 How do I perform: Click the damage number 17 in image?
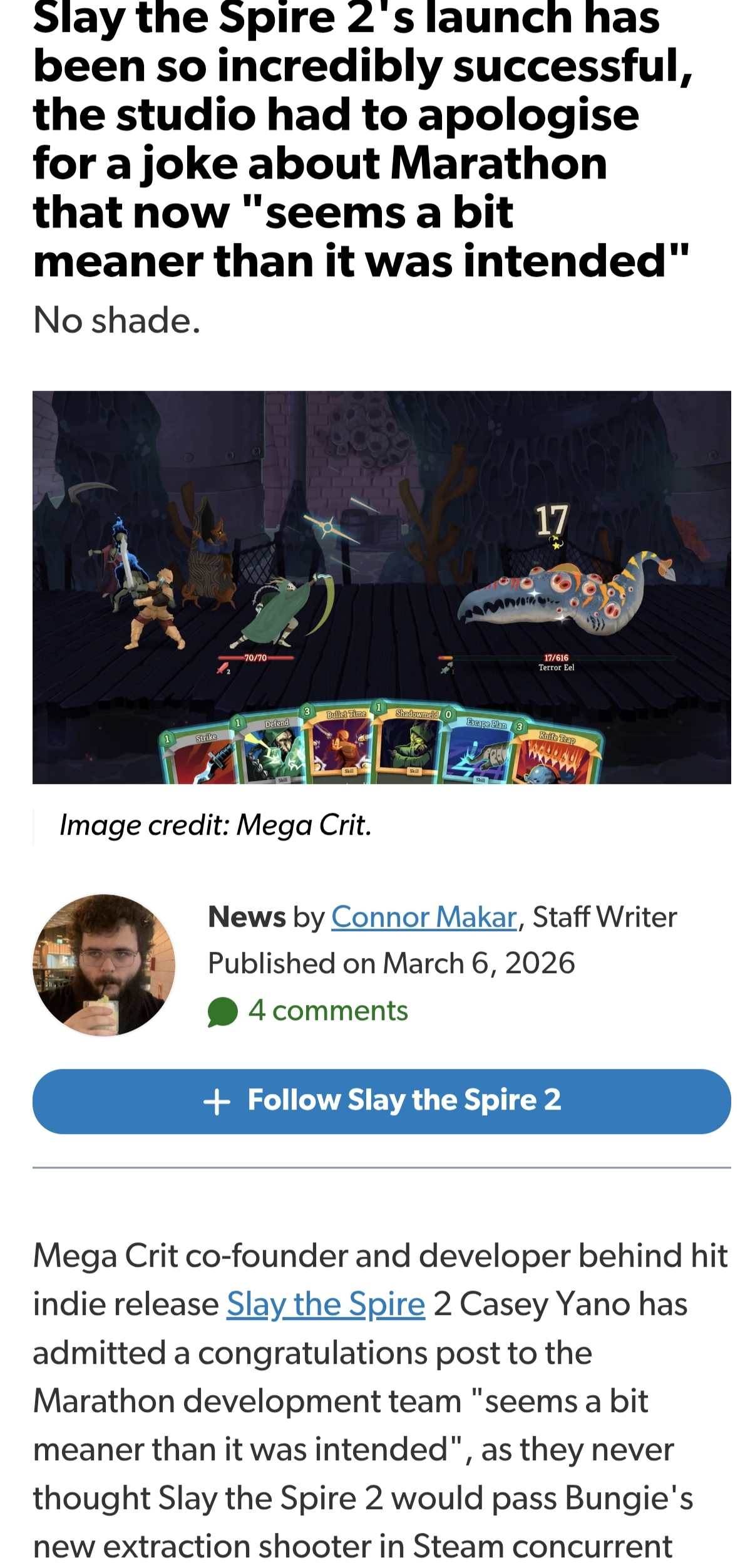coord(552,521)
